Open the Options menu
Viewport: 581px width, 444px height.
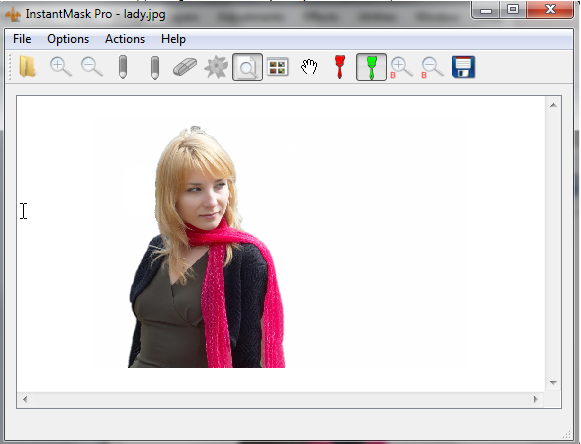tap(68, 39)
